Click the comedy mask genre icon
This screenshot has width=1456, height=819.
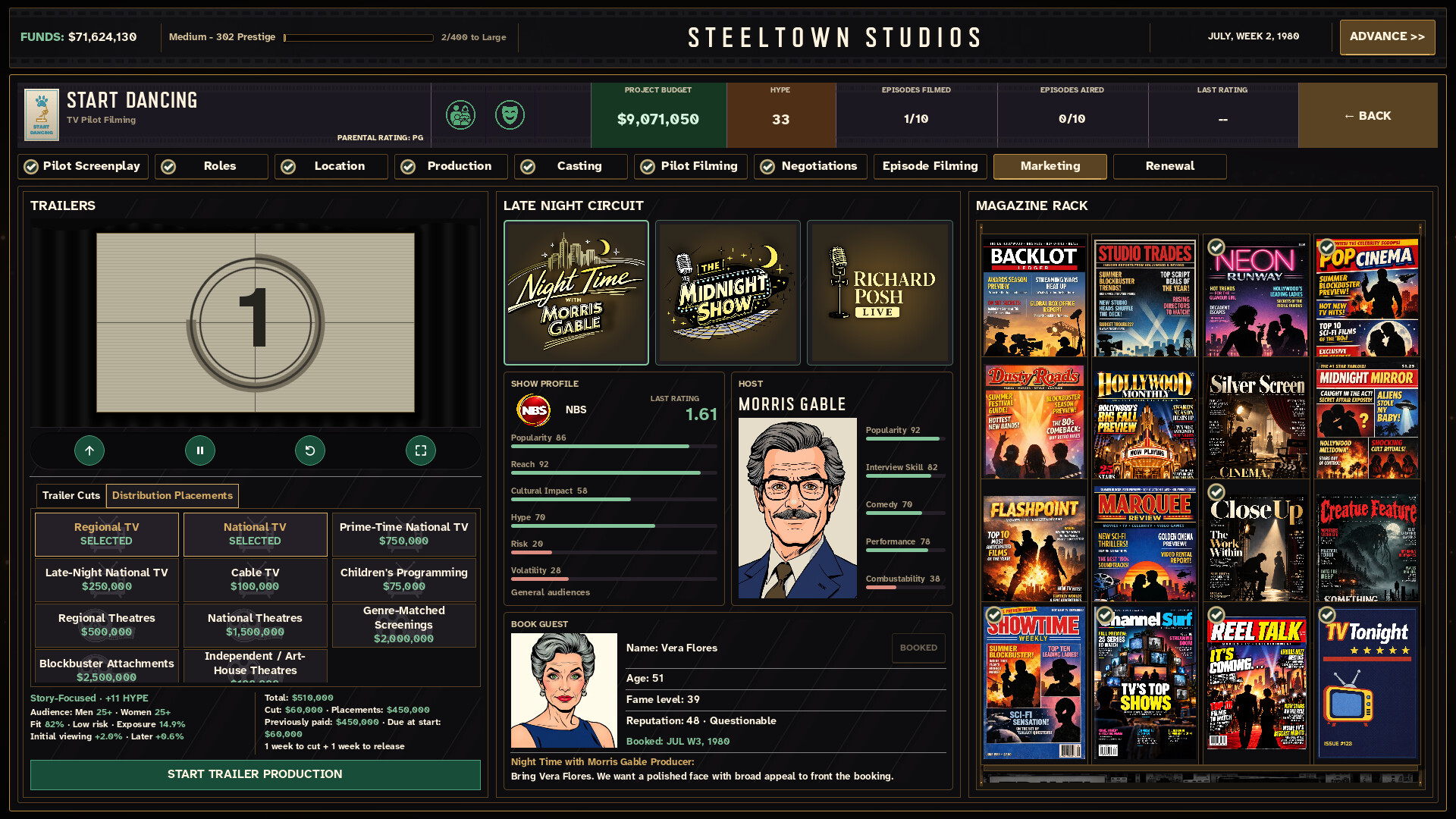510,115
